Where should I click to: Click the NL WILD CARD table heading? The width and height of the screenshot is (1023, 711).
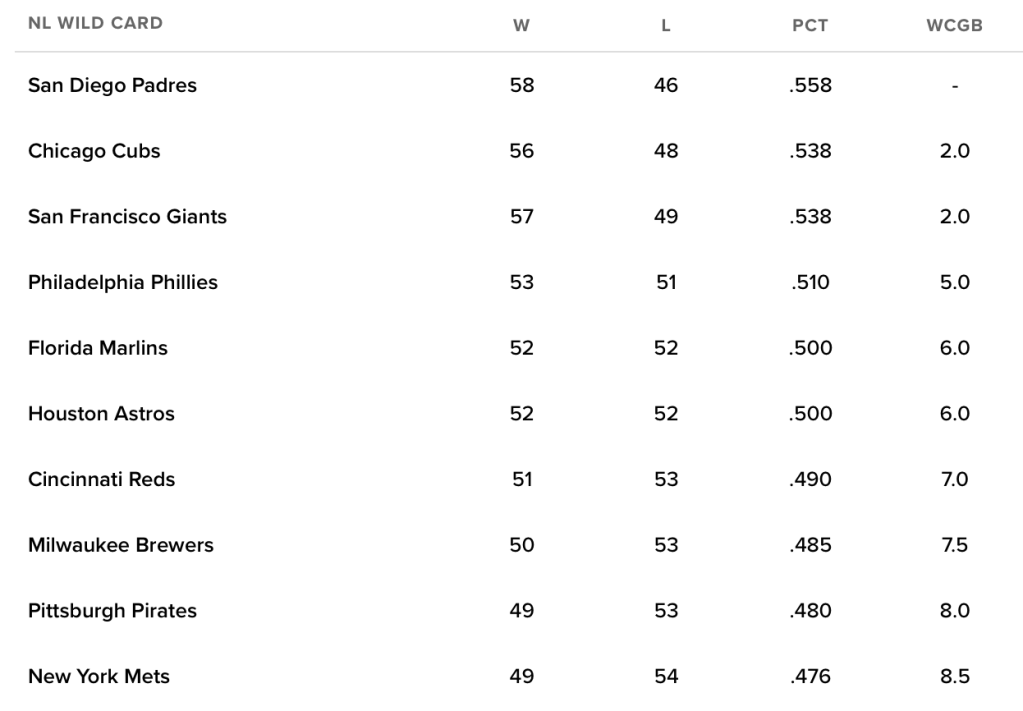click(x=95, y=24)
